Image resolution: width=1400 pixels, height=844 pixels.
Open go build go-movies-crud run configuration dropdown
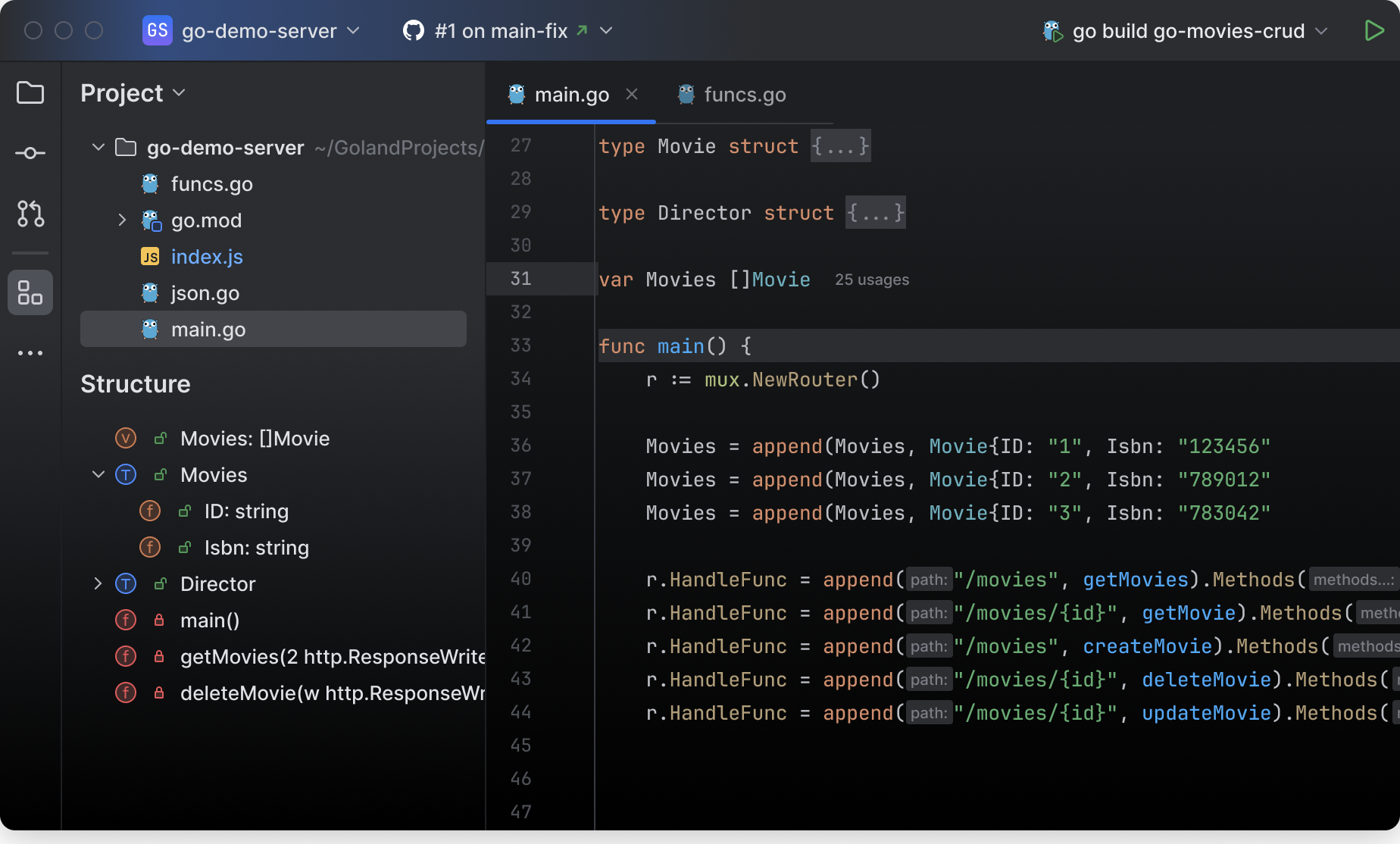[x=1188, y=31]
